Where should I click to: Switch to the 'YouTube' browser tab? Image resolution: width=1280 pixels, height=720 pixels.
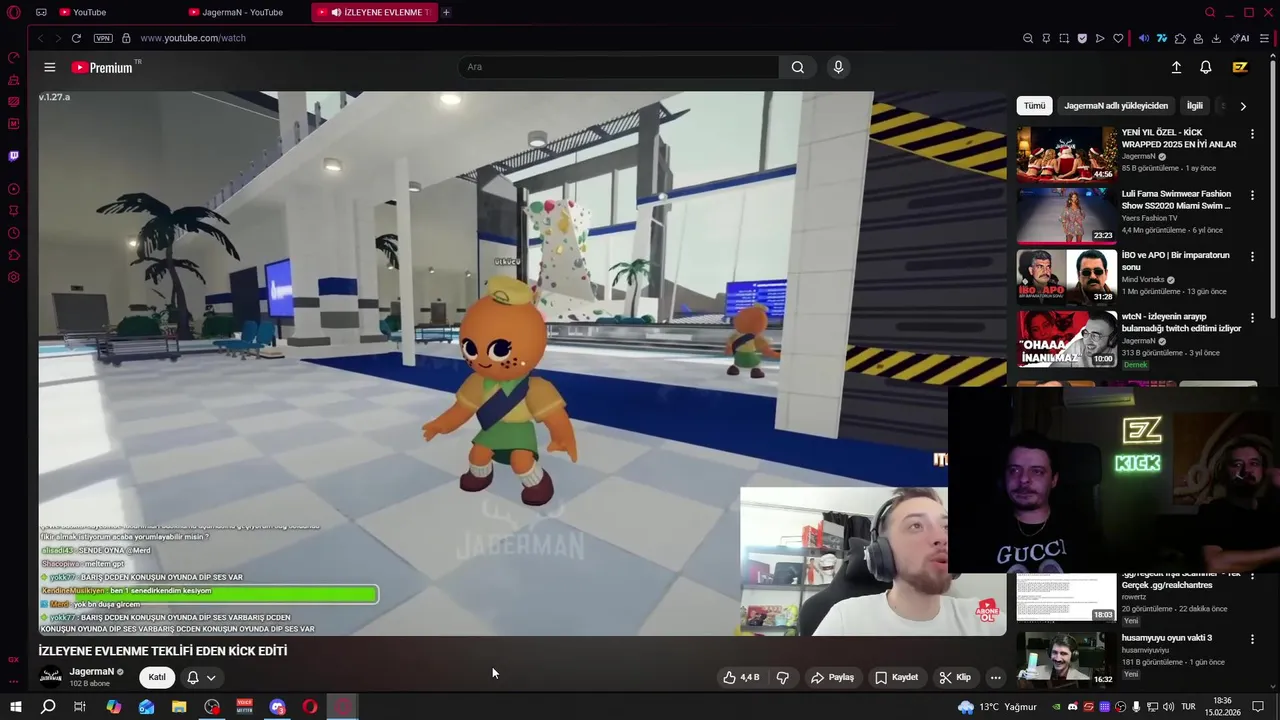coord(82,12)
